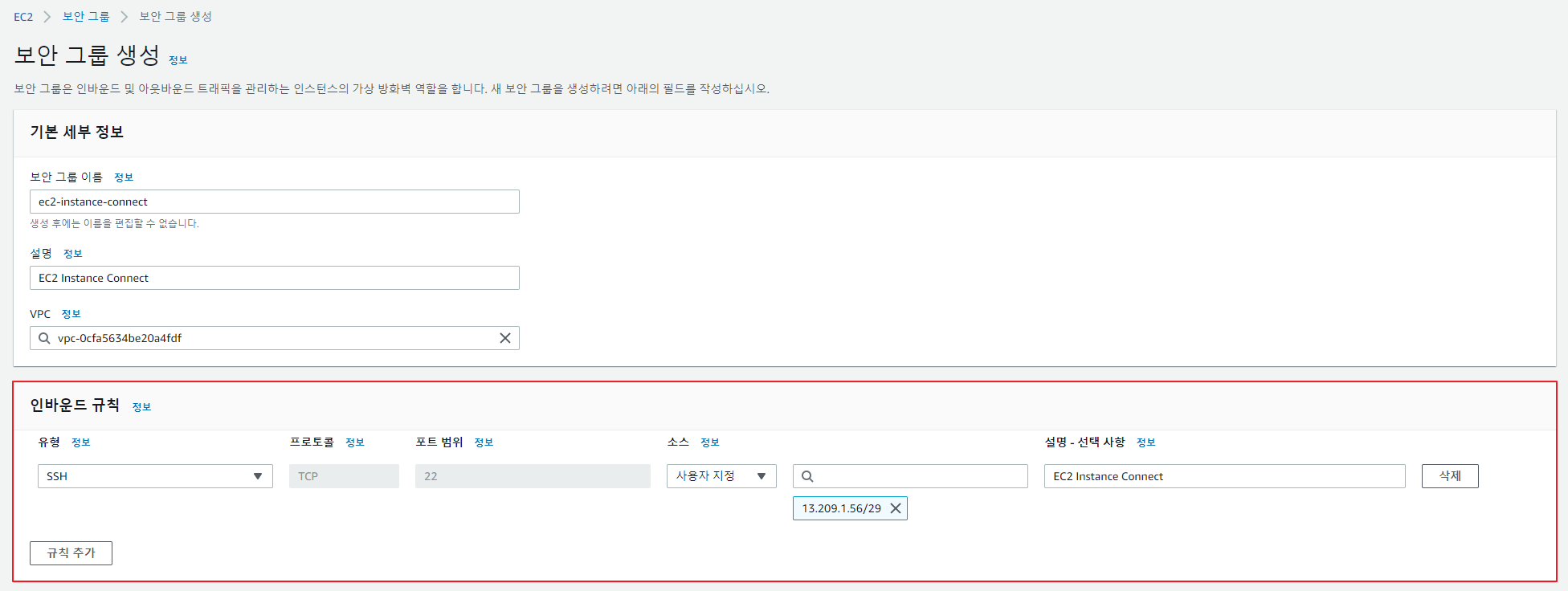
Task: Open 정보 link beside 포트 범위
Action: coord(484,442)
